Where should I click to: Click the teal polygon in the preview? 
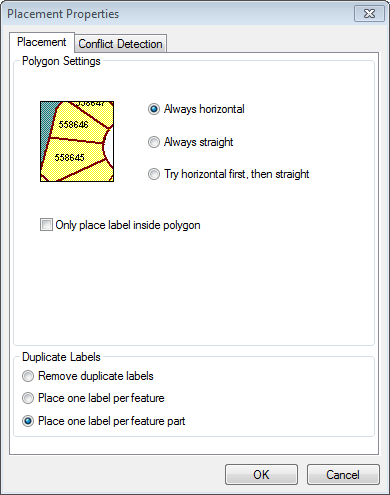coord(47,127)
